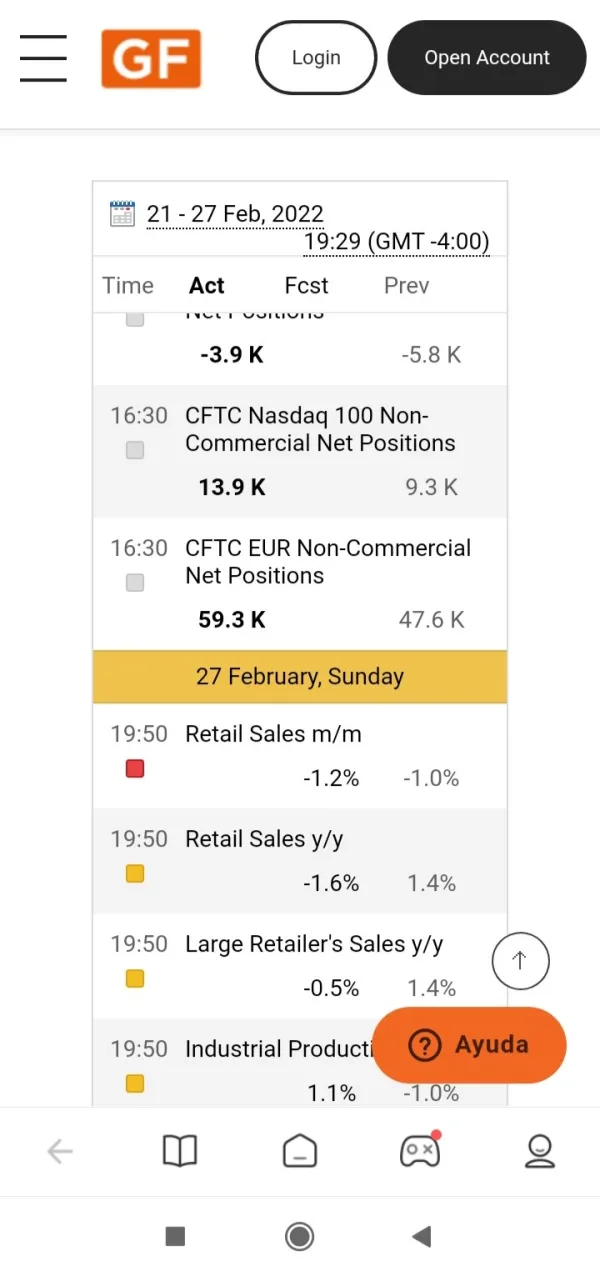Expand the Retail Sales y/y event
The image size is (600, 1276).
click(264, 839)
